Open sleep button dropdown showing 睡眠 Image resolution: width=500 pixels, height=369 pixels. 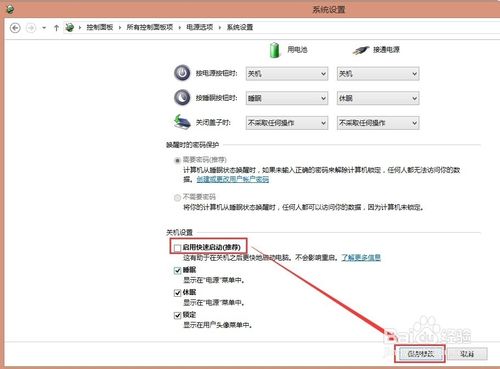tap(287, 98)
